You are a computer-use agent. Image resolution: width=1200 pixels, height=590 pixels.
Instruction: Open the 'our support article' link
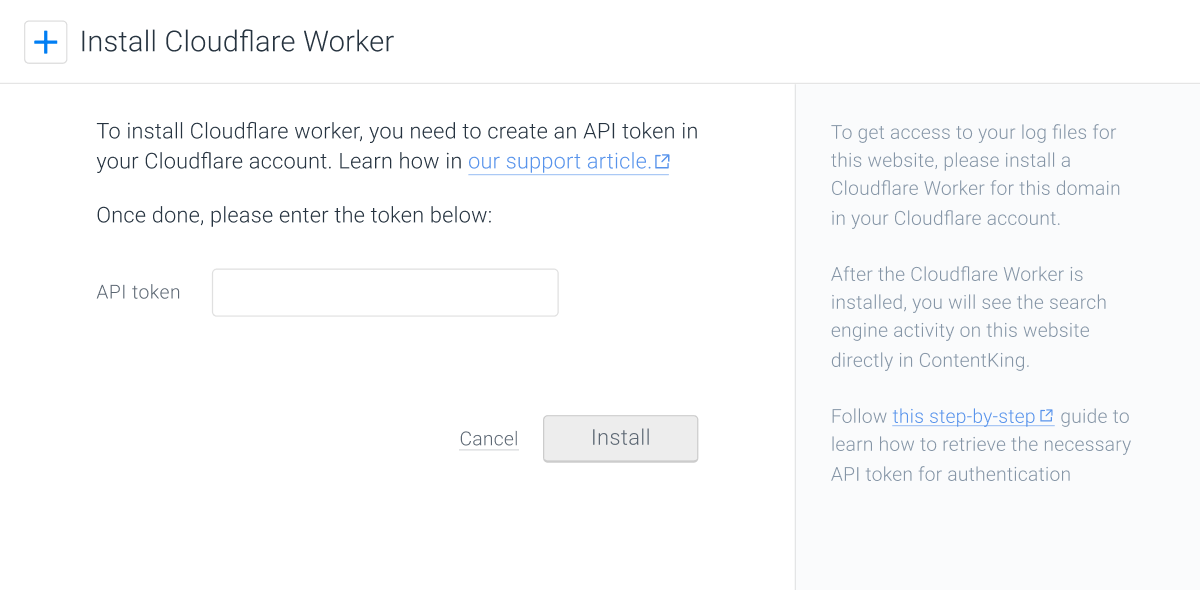pyautogui.click(x=568, y=161)
